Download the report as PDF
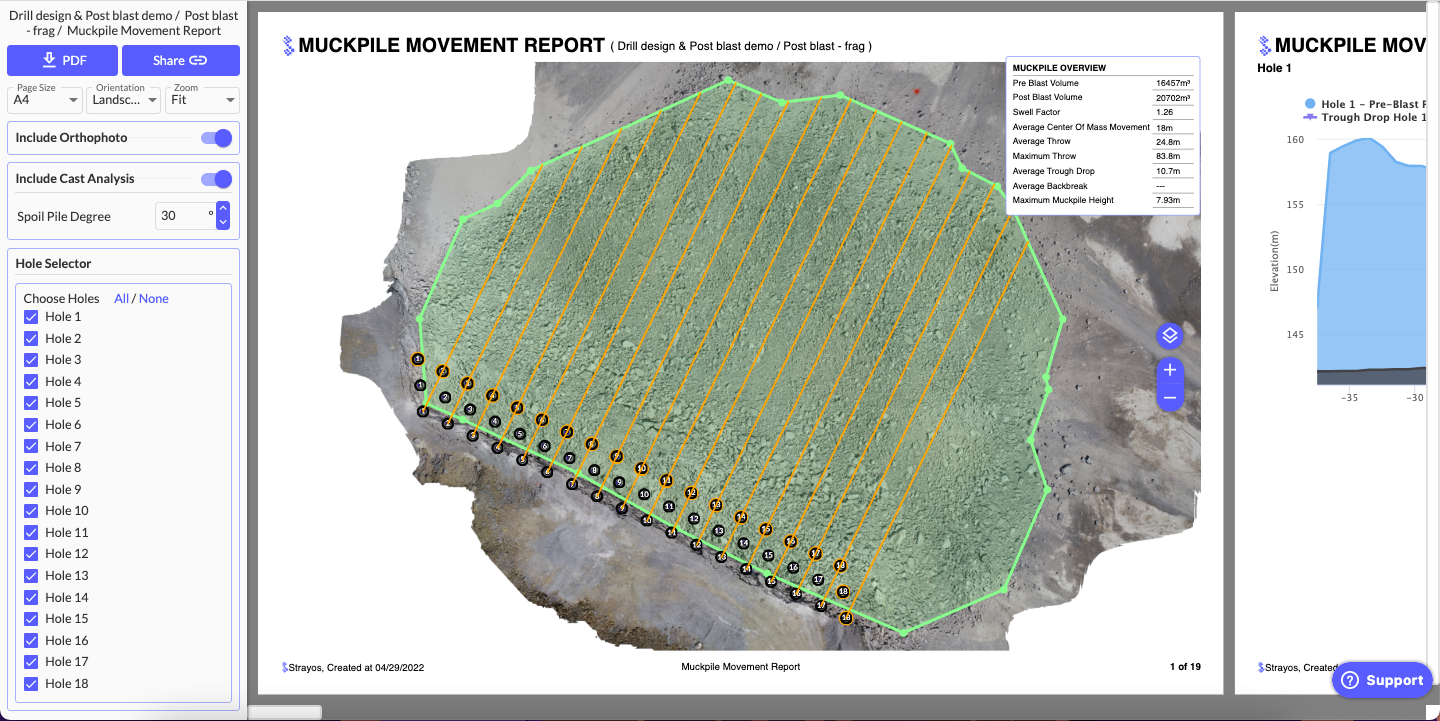Image resolution: width=1440 pixels, height=721 pixels. point(62,60)
